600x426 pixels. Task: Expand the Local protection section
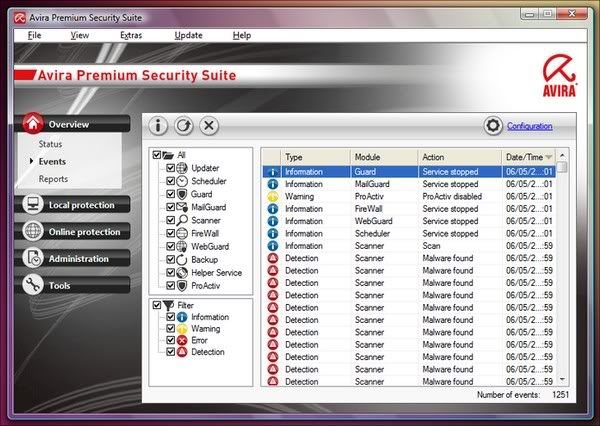click(x=73, y=204)
